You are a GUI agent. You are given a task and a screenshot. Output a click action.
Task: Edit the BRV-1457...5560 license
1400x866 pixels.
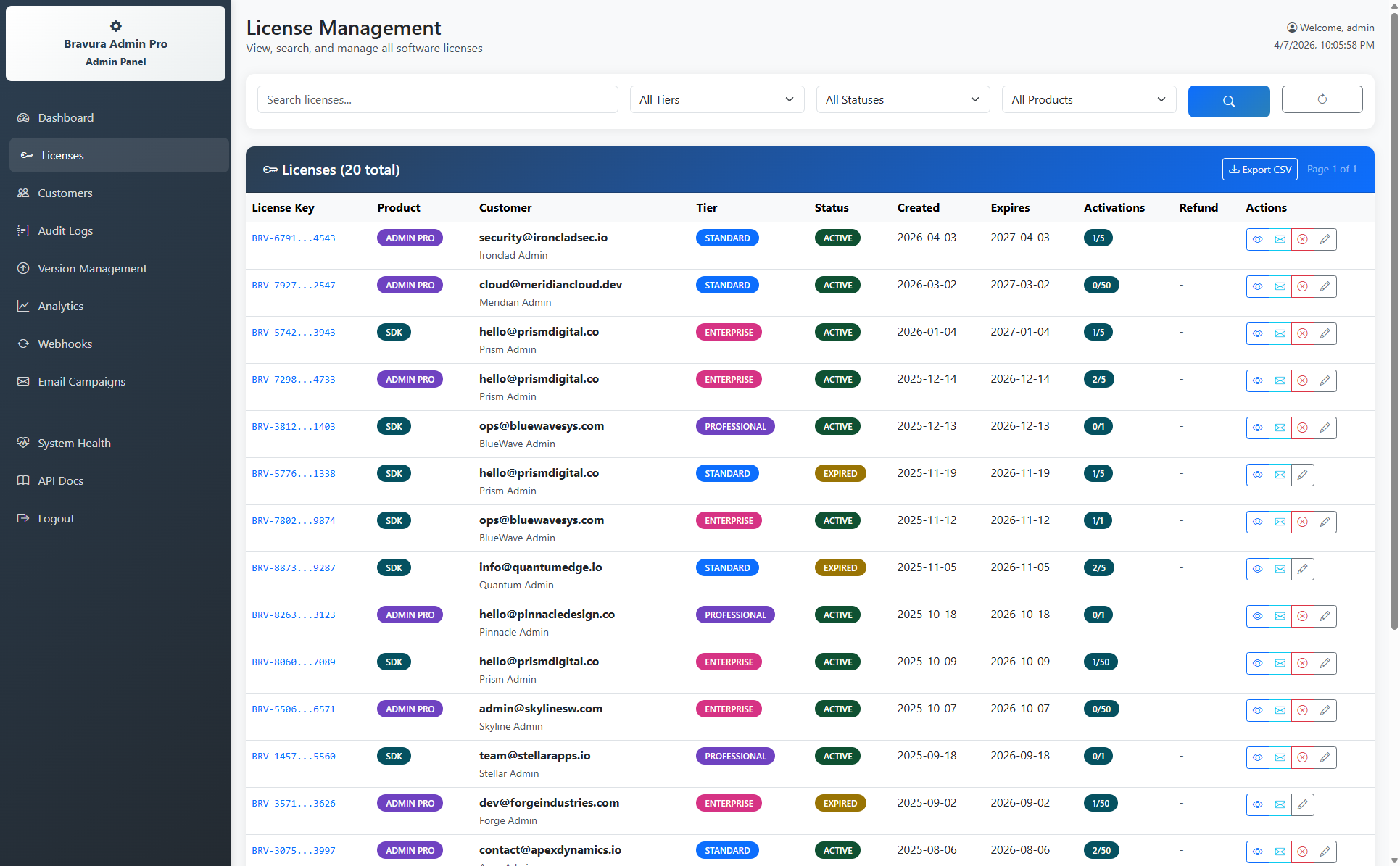(1325, 757)
